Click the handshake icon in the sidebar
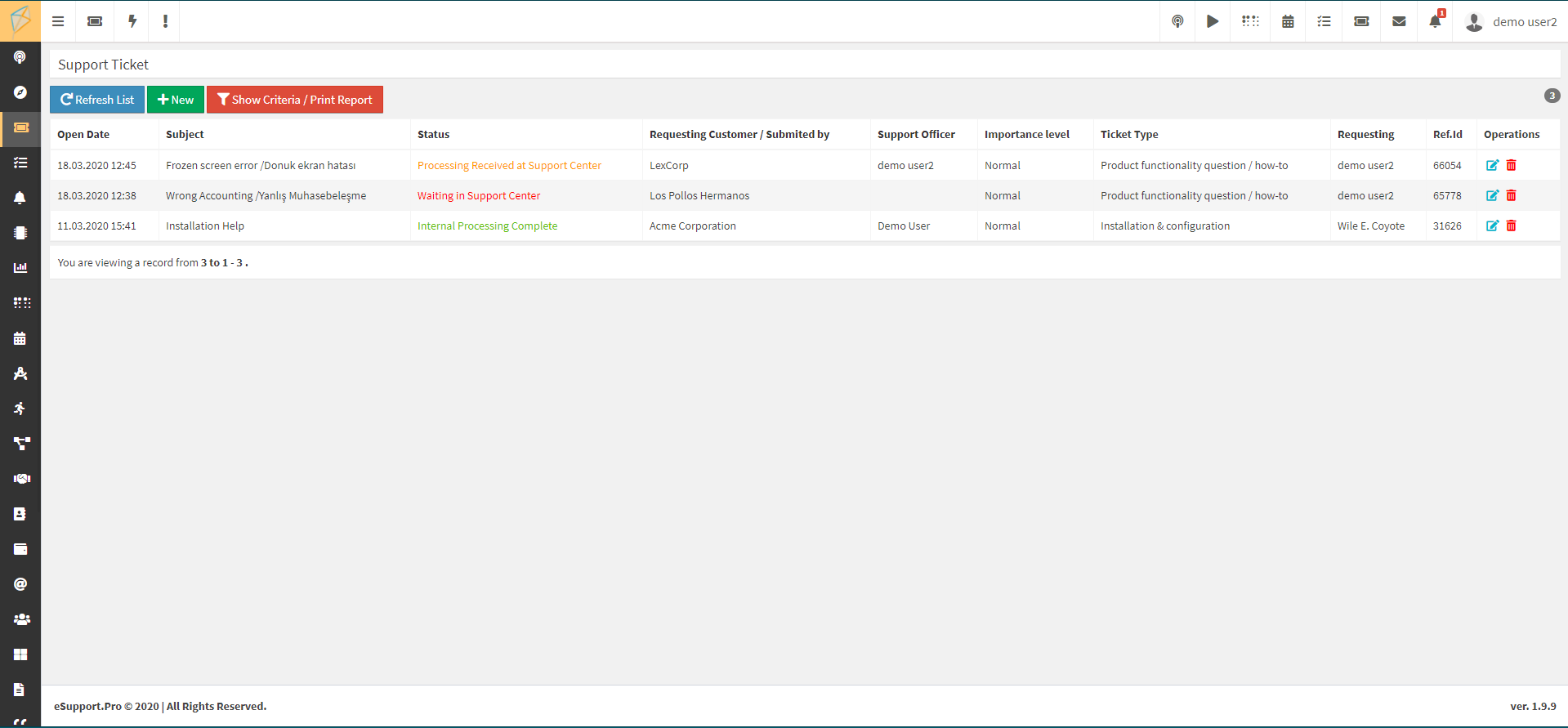Image resolution: width=1568 pixels, height=728 pixels. click(x=22, y=479)
